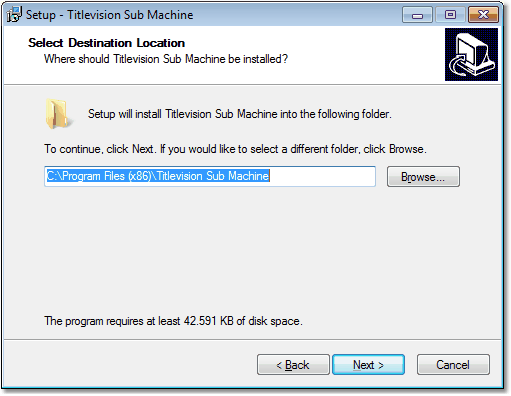Click the disk space requirement text
This screenshot has height=396, width=511.
coord(173,321)
